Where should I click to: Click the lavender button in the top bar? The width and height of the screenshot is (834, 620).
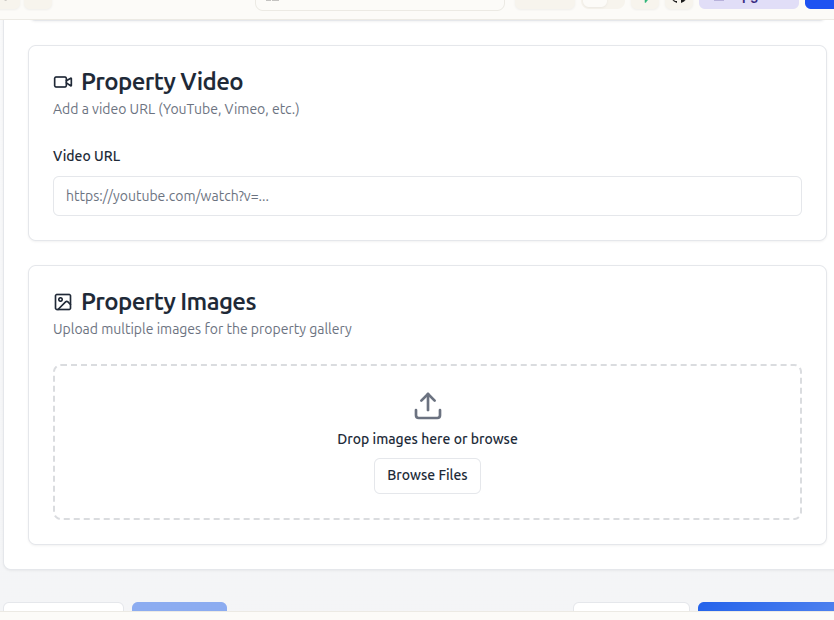tap(748, 3)
